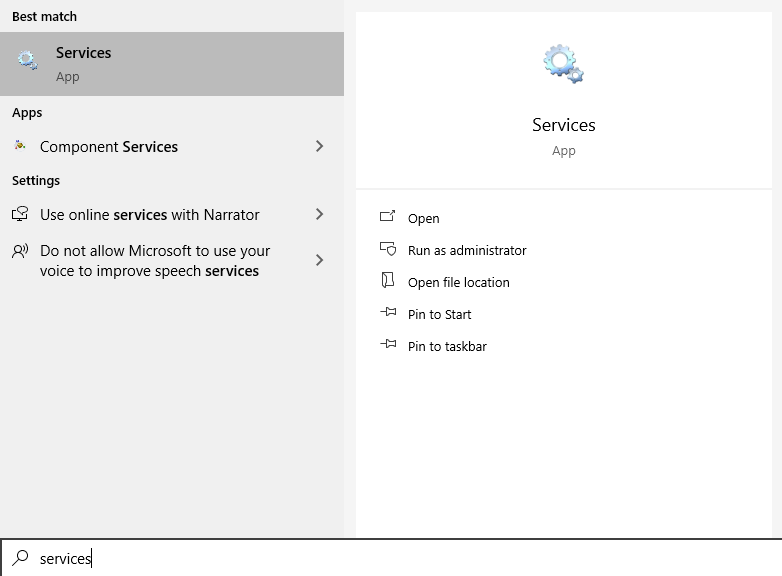Click the speech voice icon under Settings
The height and width of the screenshot is (576, 782).
[20, 252]
